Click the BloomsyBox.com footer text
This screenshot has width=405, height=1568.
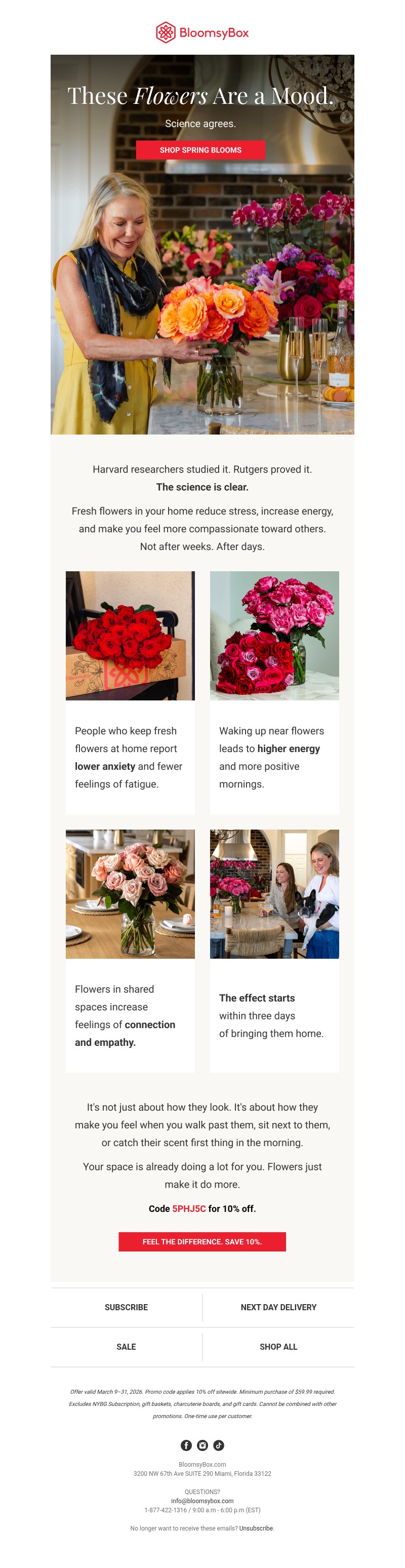[x=202, y=1465]
